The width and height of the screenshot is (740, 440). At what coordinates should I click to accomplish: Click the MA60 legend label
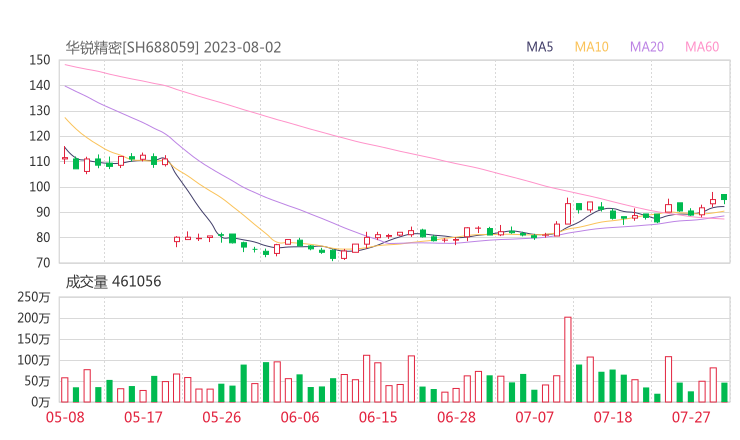click(x=702, y=47)
